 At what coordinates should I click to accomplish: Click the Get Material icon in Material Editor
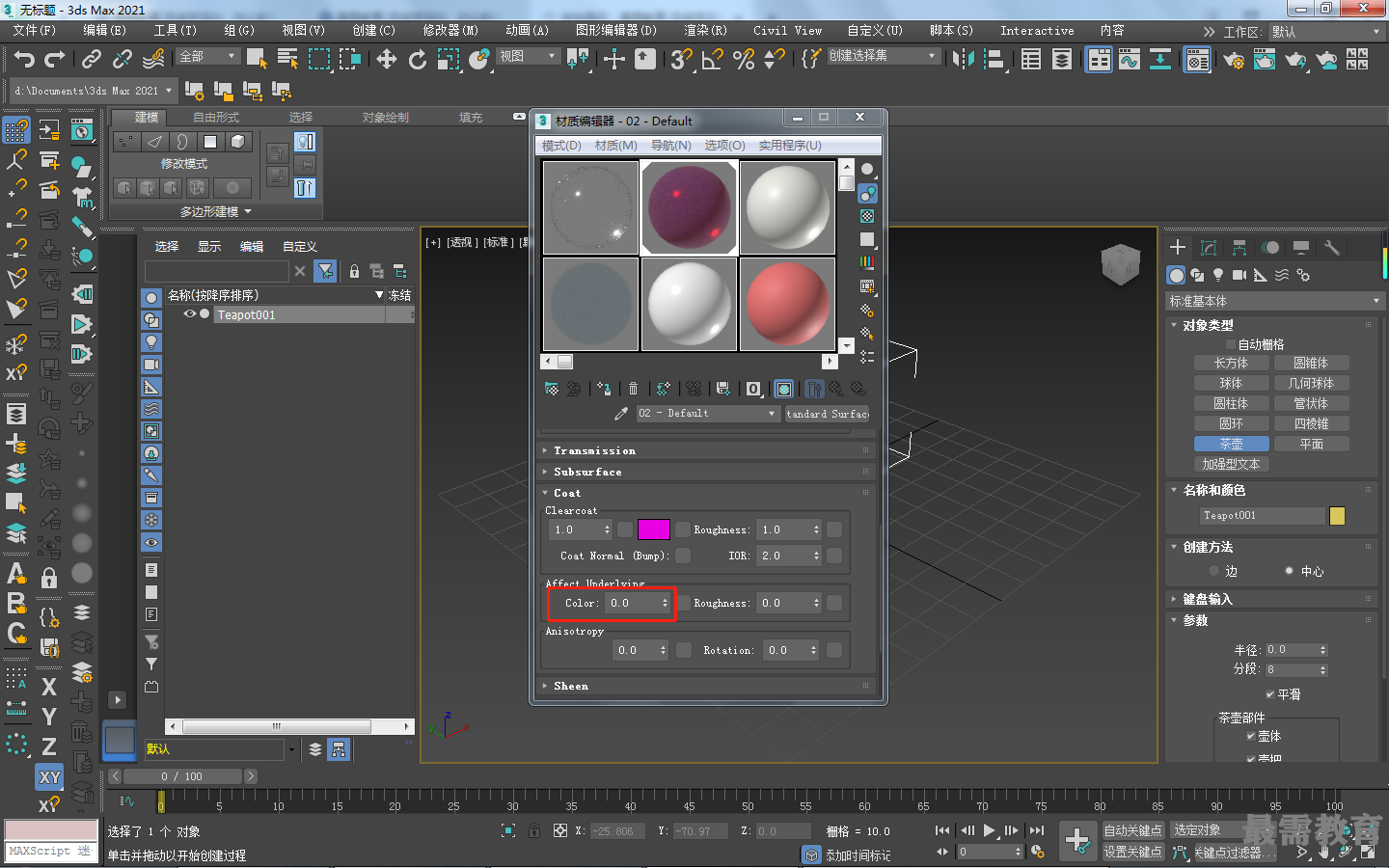pyautogui.click(x=552, y=389)
